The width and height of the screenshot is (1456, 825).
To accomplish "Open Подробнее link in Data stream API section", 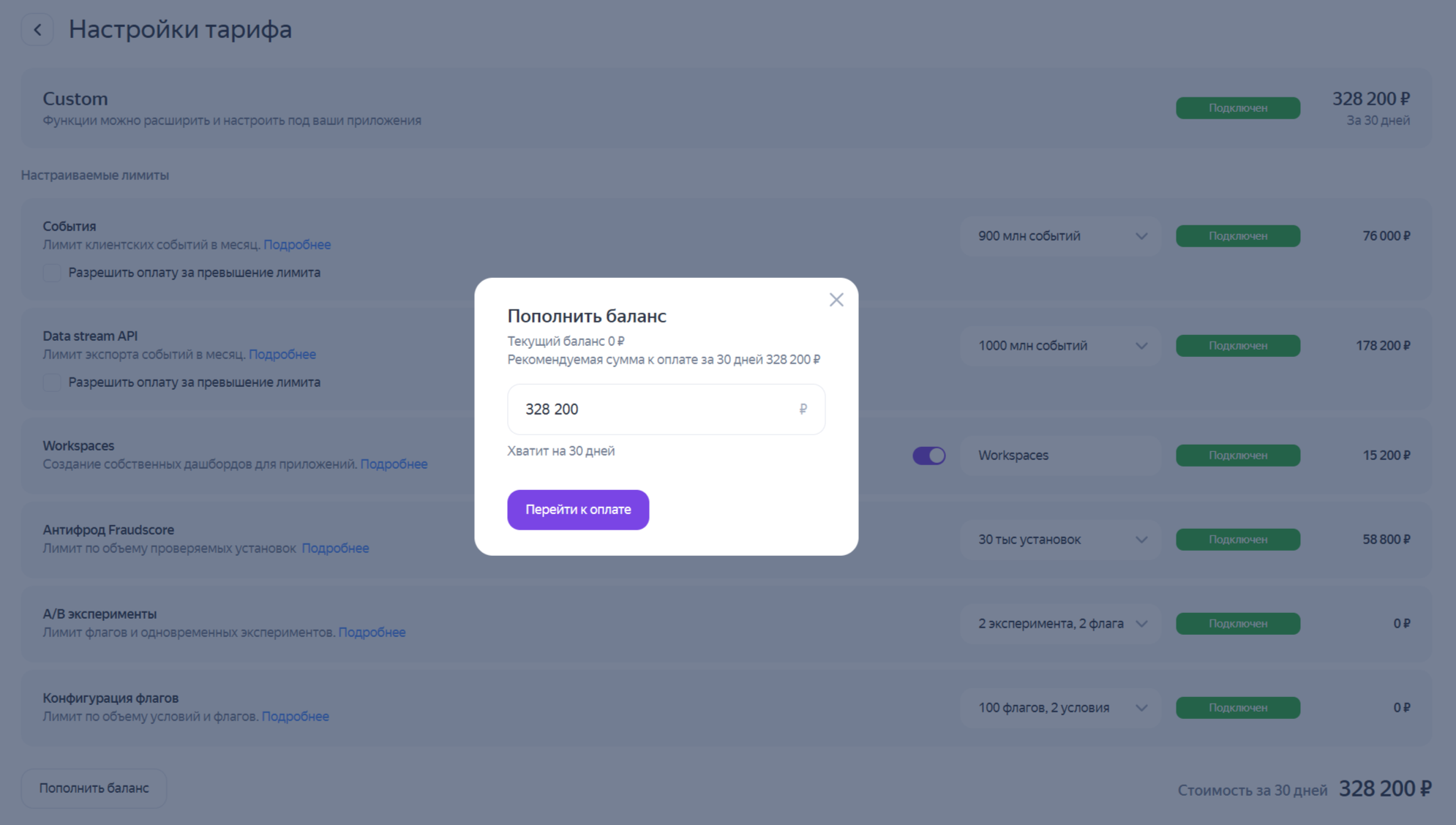I will coord(282,355).
